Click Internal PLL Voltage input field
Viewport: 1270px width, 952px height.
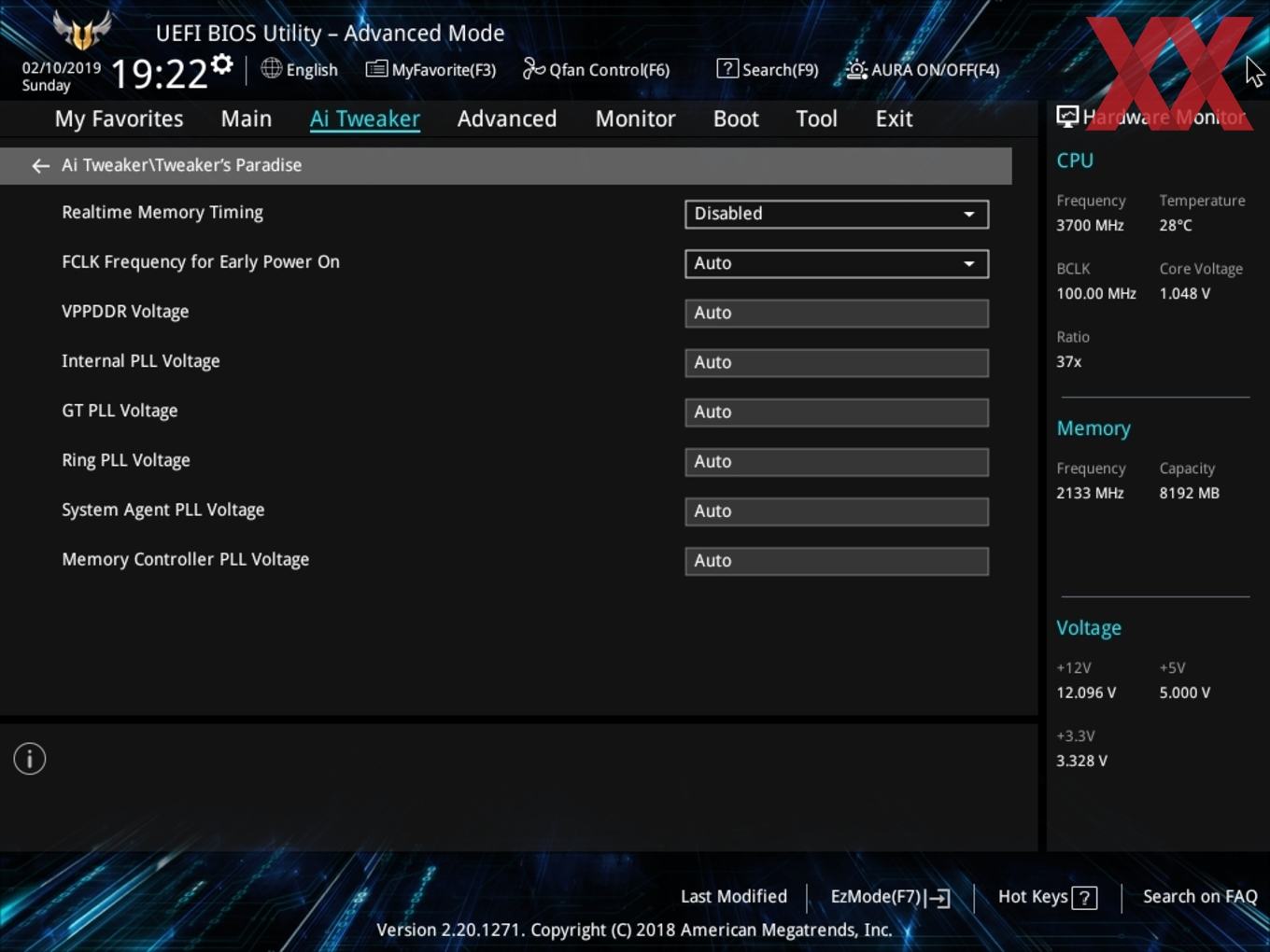[x=837, y=362]
